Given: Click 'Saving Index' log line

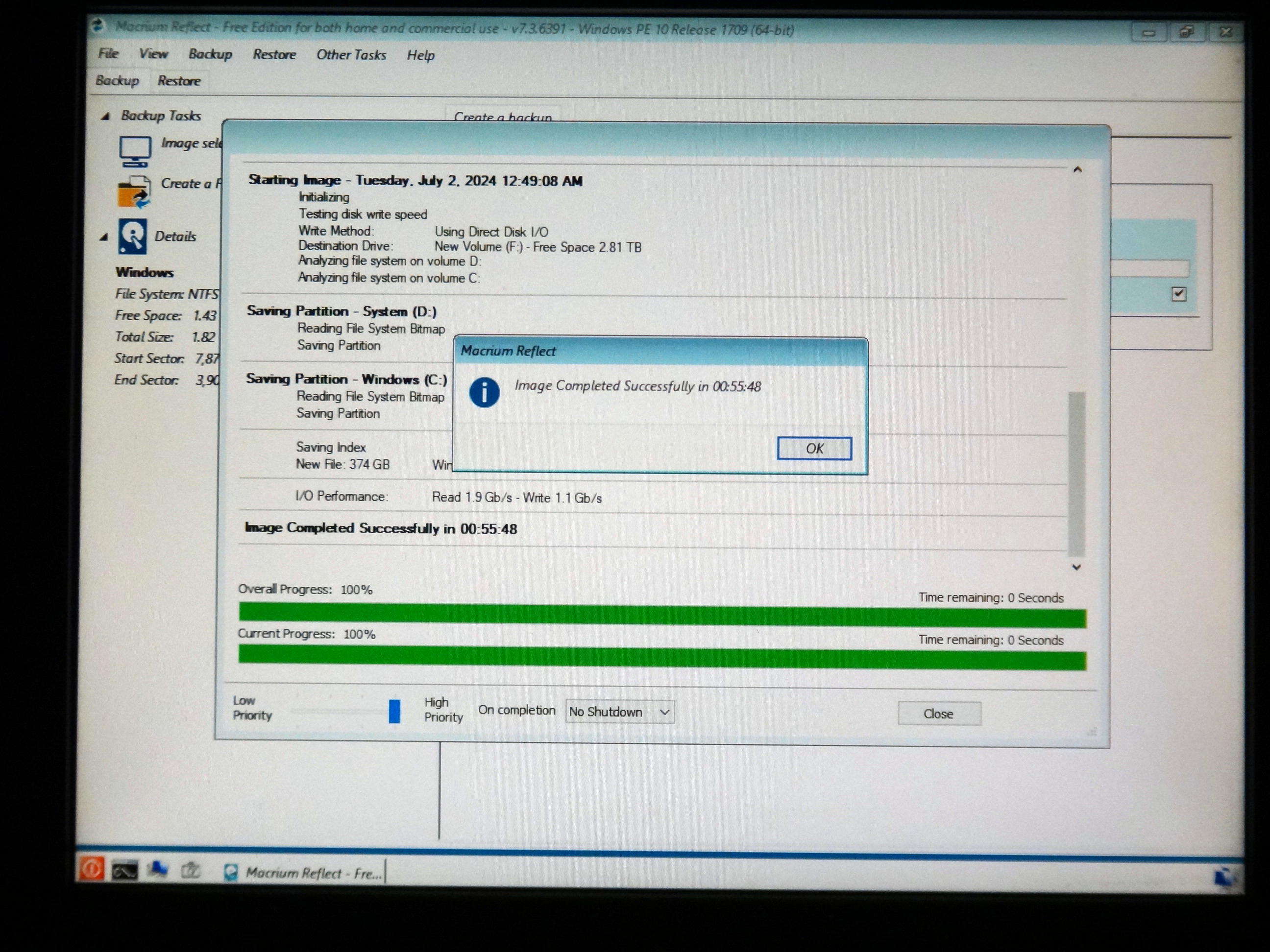Looking at the screenshot, I should coord(331,447).
